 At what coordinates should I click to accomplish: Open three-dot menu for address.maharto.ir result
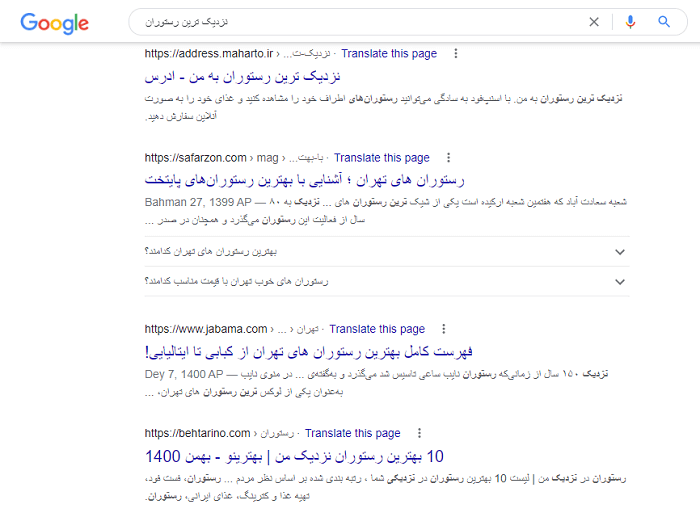(455, 54)
